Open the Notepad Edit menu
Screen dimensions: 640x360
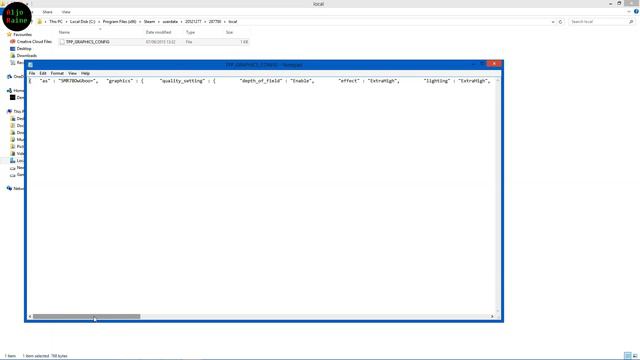click(x=43, y=73)
